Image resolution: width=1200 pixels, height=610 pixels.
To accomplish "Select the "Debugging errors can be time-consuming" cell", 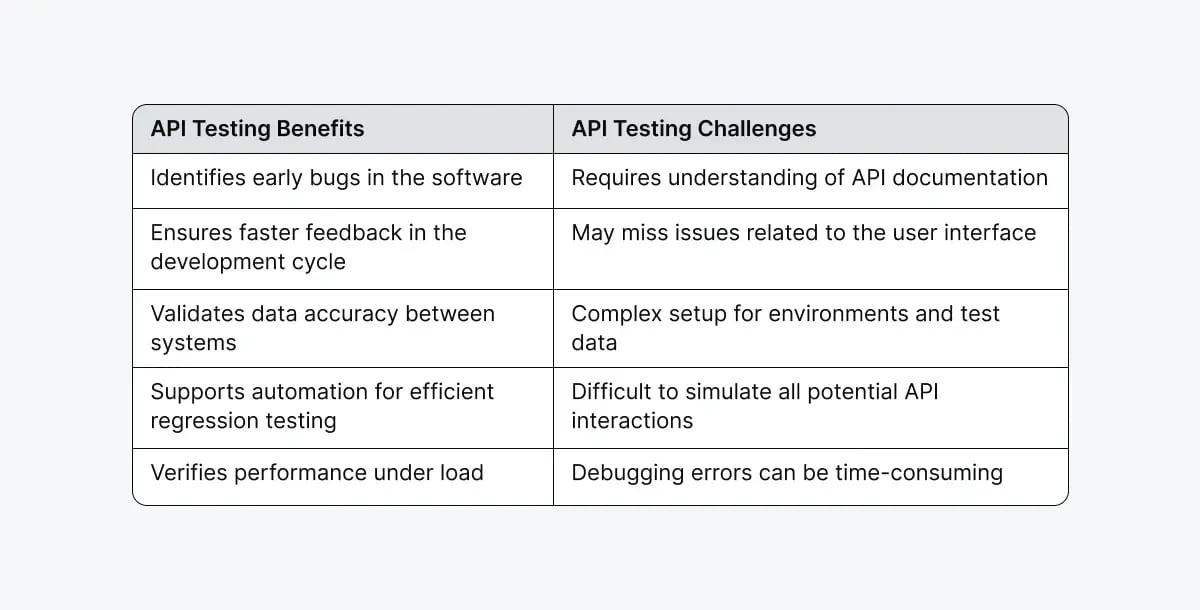I will [x=786, y=473].
